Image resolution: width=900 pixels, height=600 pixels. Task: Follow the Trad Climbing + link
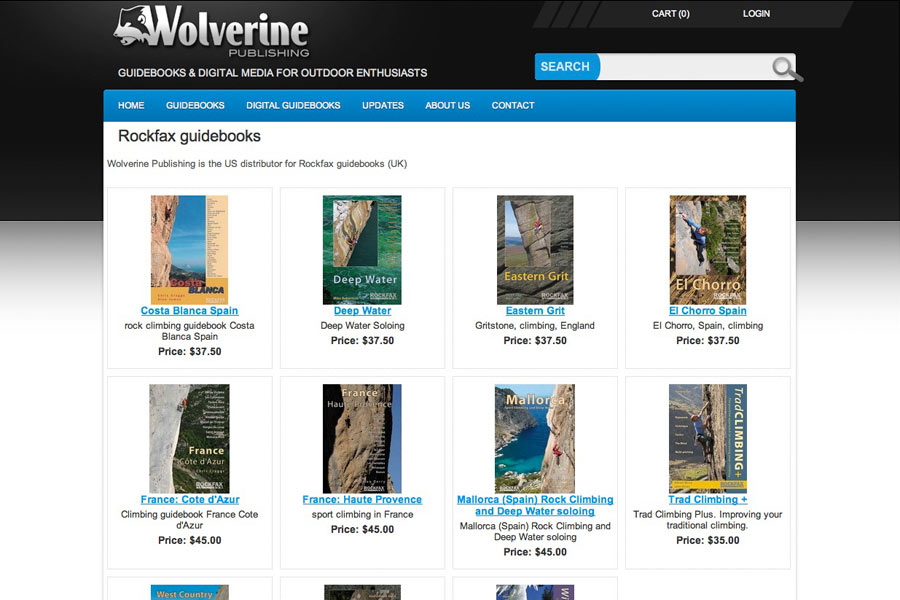(x=708, y=500)
